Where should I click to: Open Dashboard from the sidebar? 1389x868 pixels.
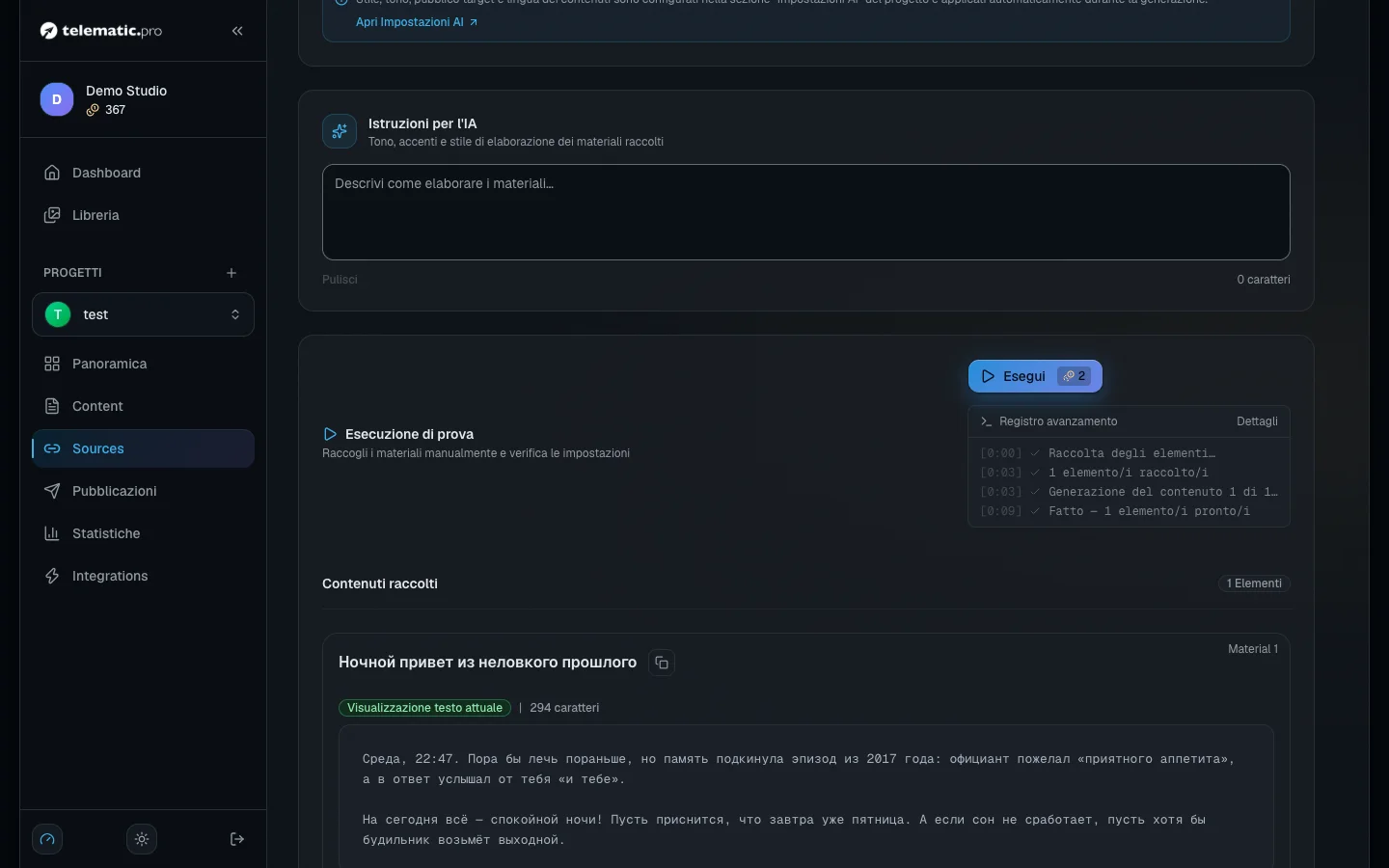click(x=143, y=173)
